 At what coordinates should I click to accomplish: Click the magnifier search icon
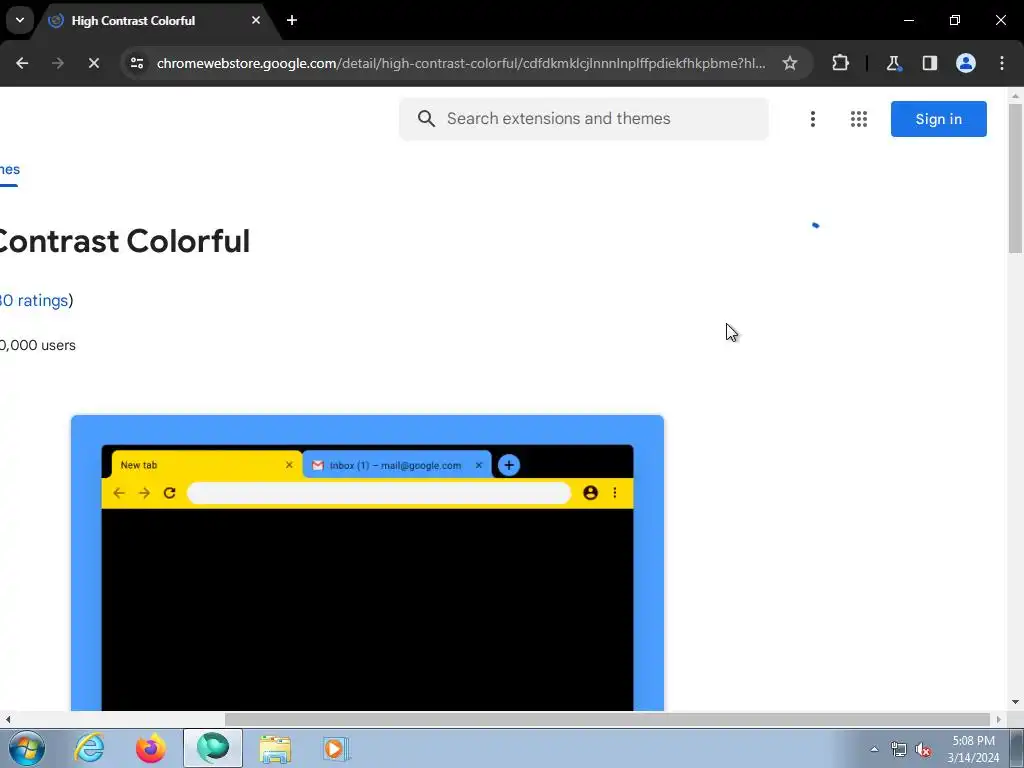pos(426,119)
